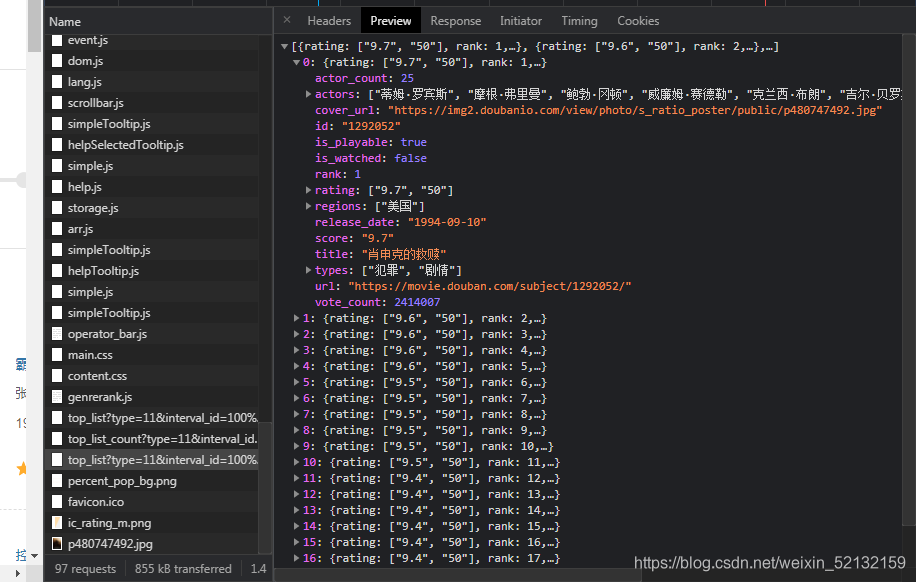916x582 pixels.
Task: Click the Name column header
Action: tap(65, 22)
